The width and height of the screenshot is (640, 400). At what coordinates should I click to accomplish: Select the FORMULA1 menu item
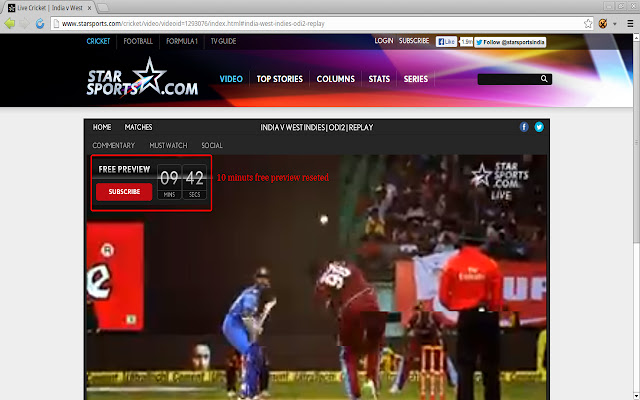pyautogui.click(x=182, y=41)
